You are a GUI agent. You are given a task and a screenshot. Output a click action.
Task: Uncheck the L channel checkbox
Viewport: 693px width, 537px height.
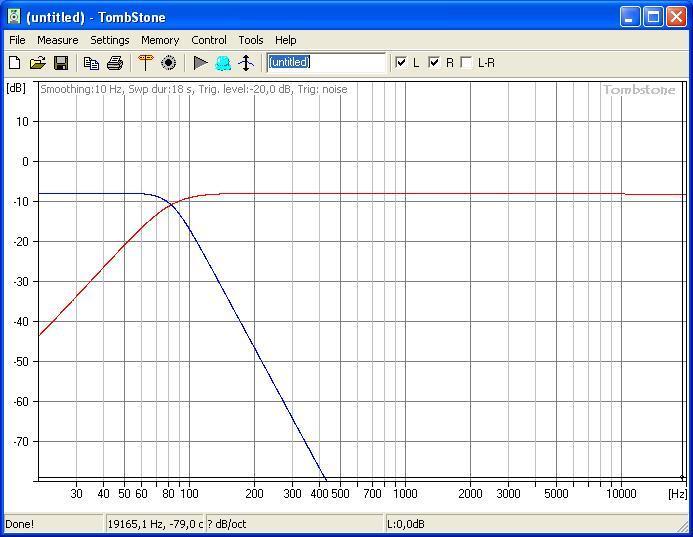(401, 62)
